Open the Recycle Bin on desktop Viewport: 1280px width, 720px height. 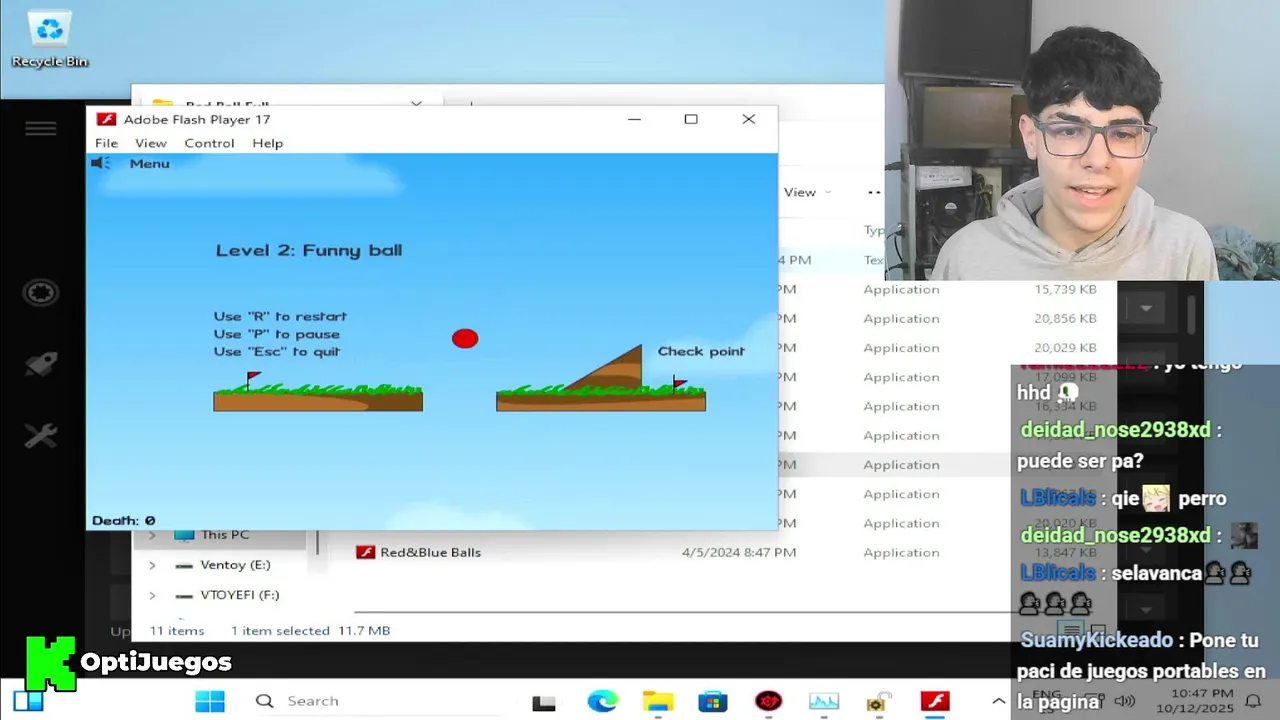(50, 40)
